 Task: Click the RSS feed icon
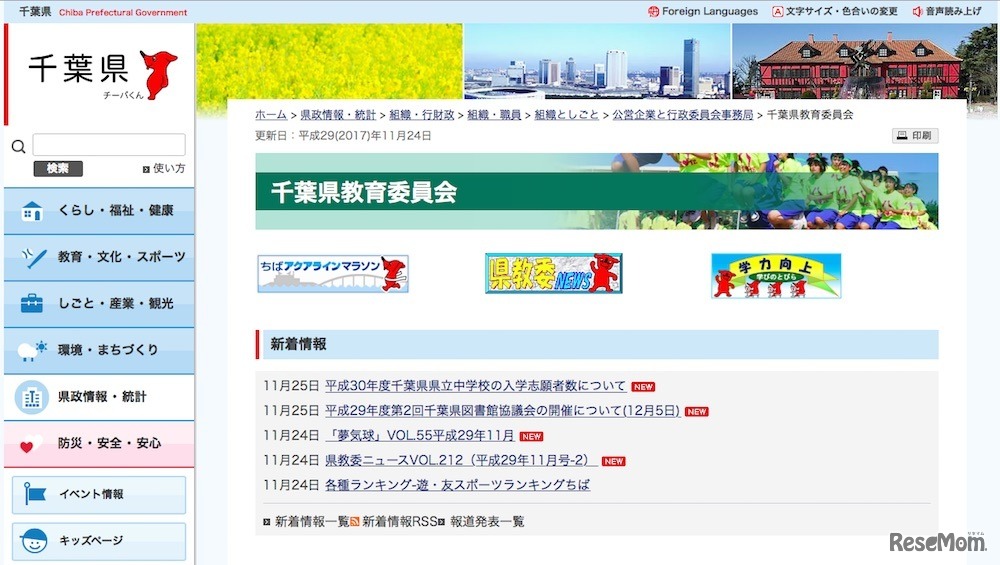[355, 522]
